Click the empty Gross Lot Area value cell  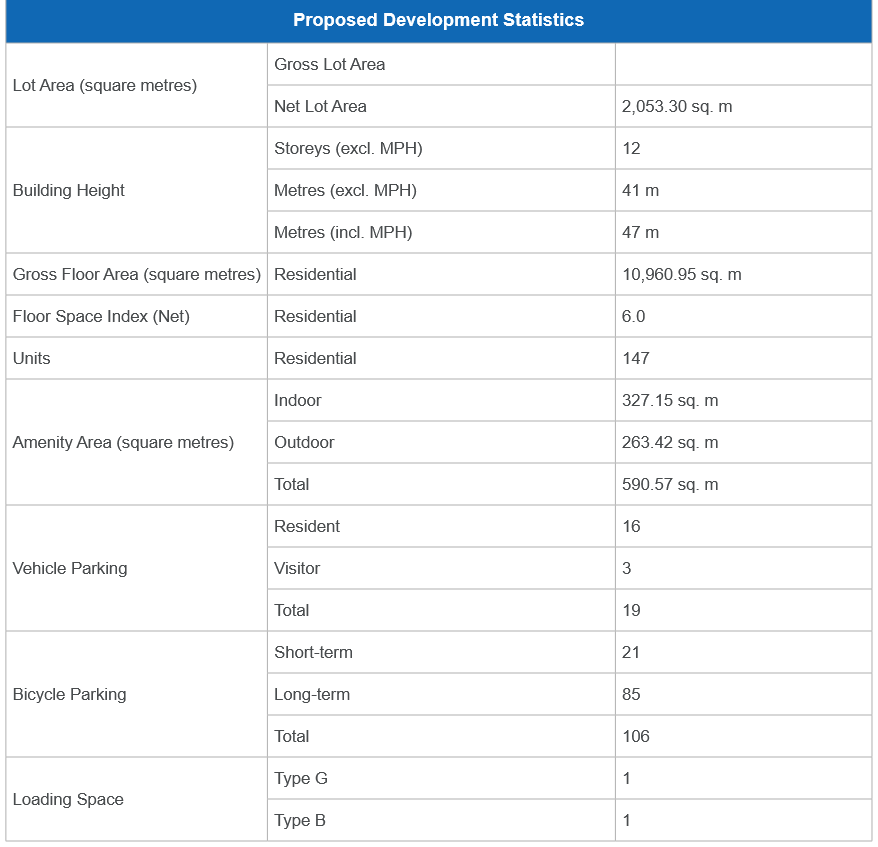click(x=742, y=65)
